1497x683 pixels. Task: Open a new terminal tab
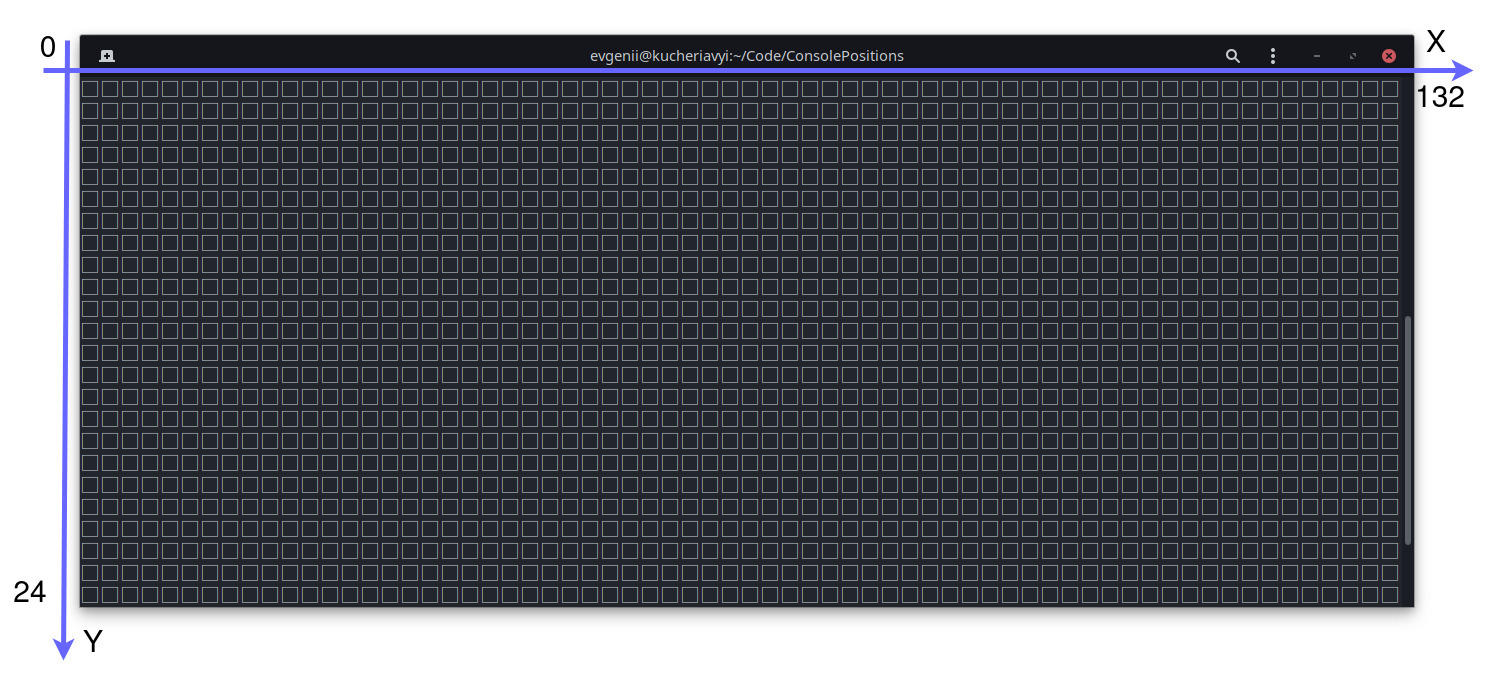tap(107, 56)
